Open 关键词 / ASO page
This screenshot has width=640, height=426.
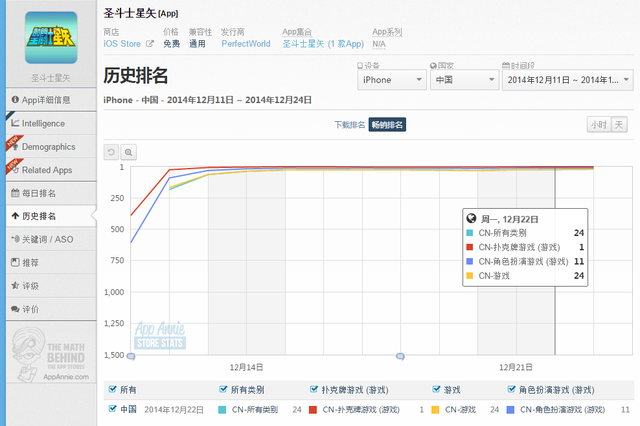tap(51, 239)
